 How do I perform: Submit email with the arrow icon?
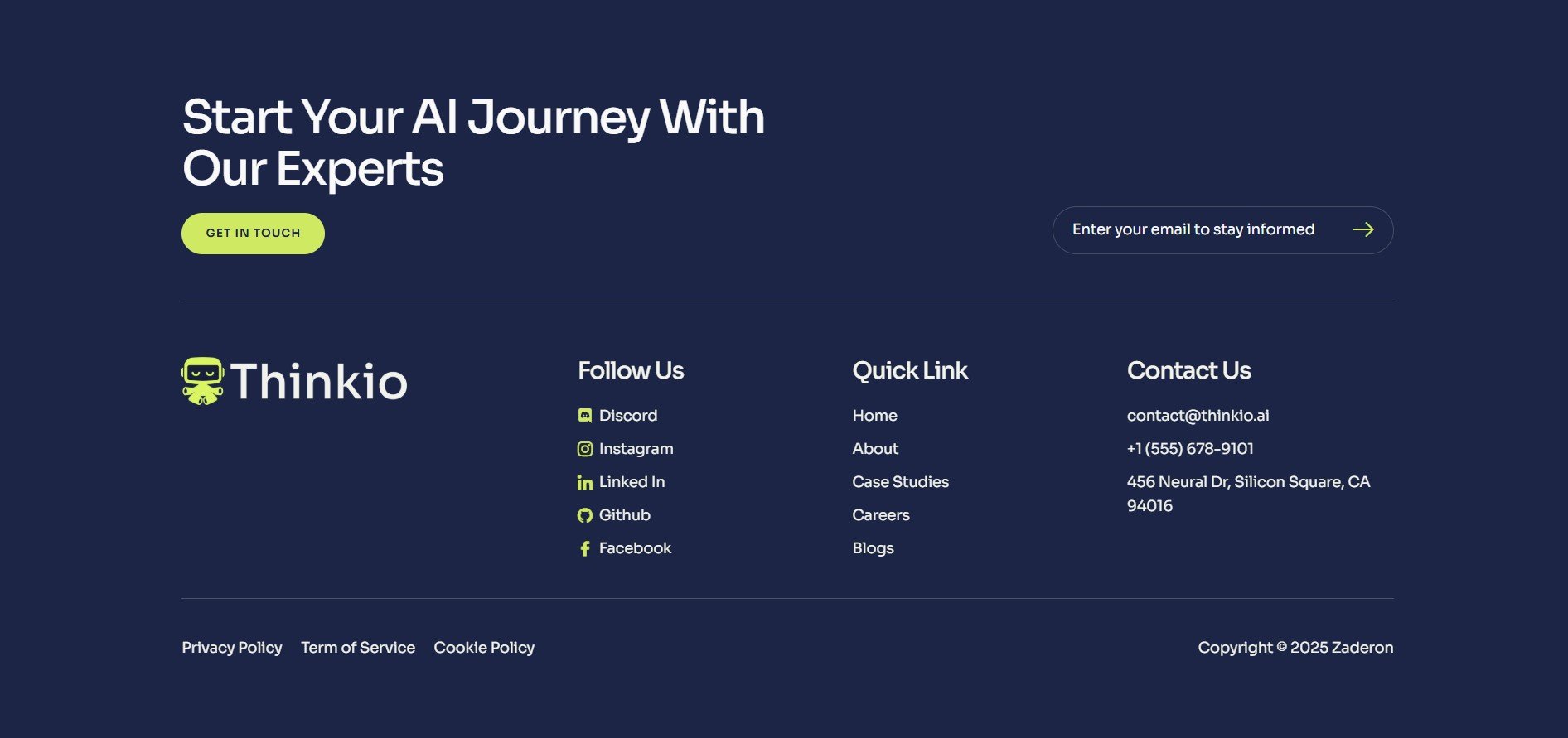tap(1363, 229)
